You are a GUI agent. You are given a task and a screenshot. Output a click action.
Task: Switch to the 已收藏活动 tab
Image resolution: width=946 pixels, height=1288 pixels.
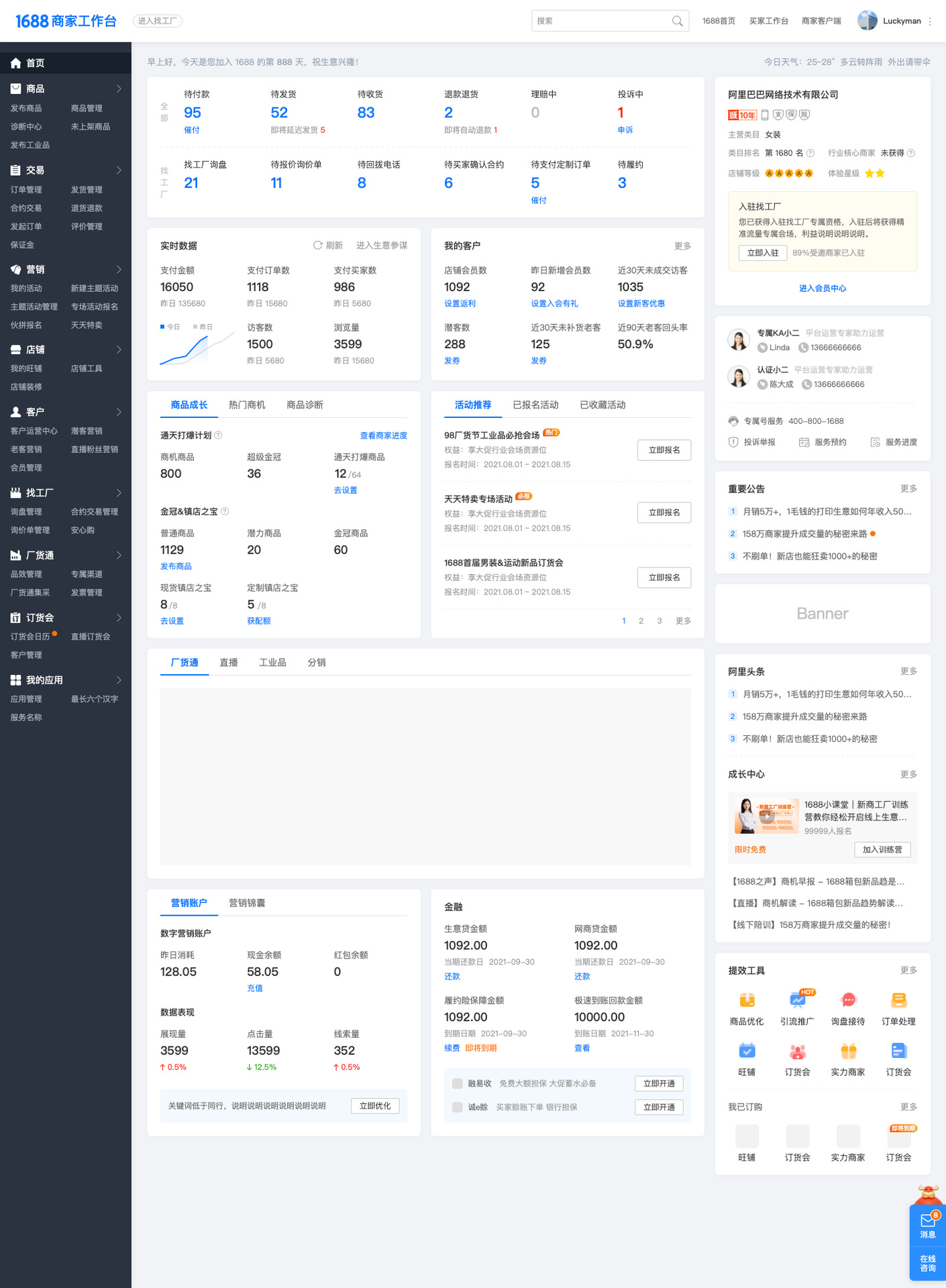pos(602,405)
